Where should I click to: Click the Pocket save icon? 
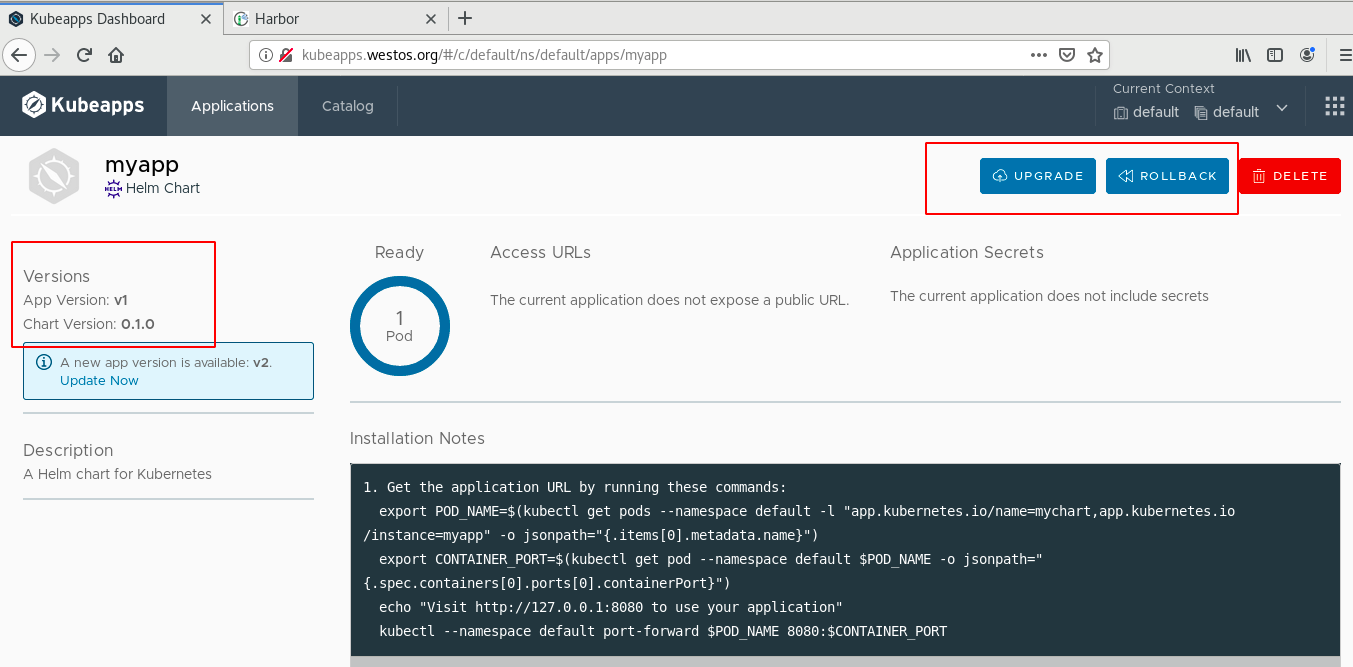pyautogui.click(x=1067, y=55)
